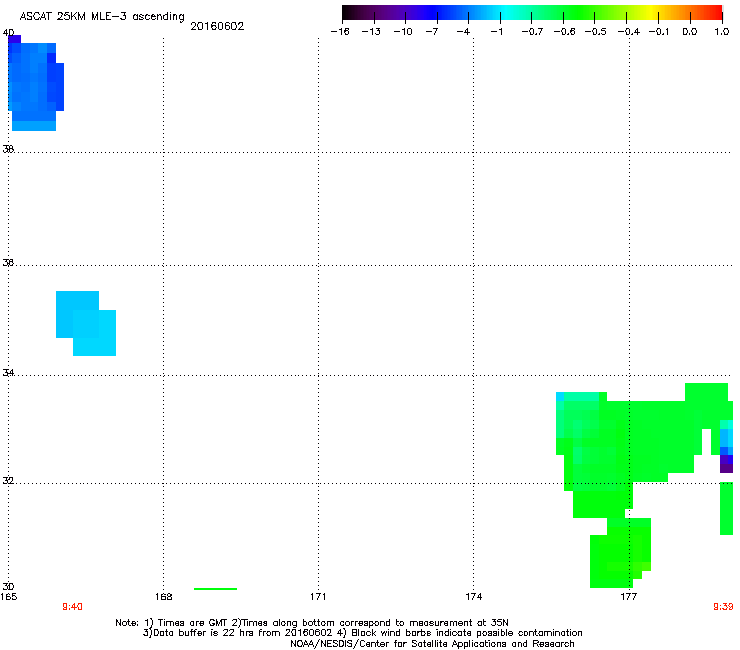Click the light blue data patch near 35N

click(x=86, y=323)
